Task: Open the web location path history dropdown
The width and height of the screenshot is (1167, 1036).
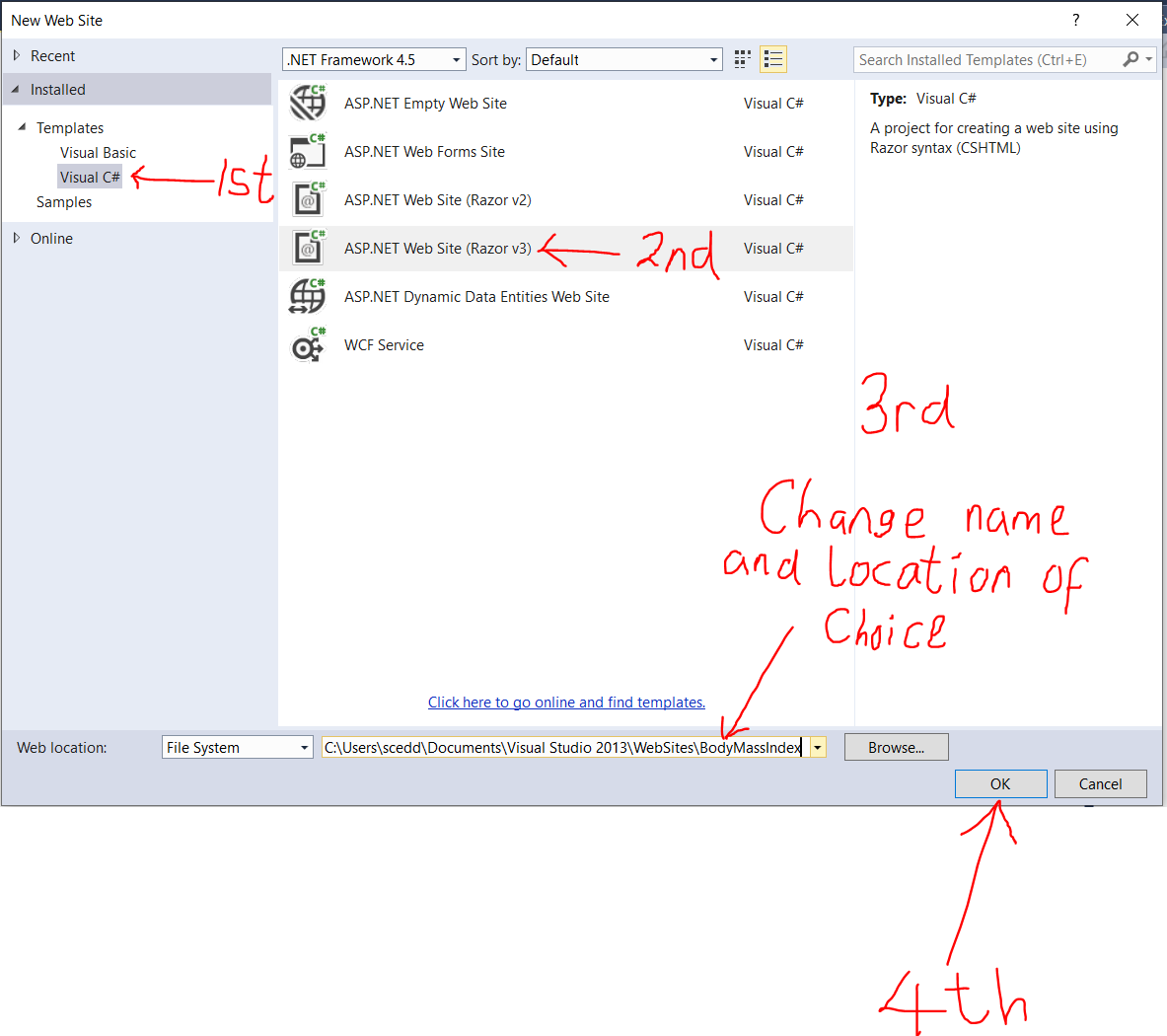Action: pyautogui.click(x=817, y=747)
